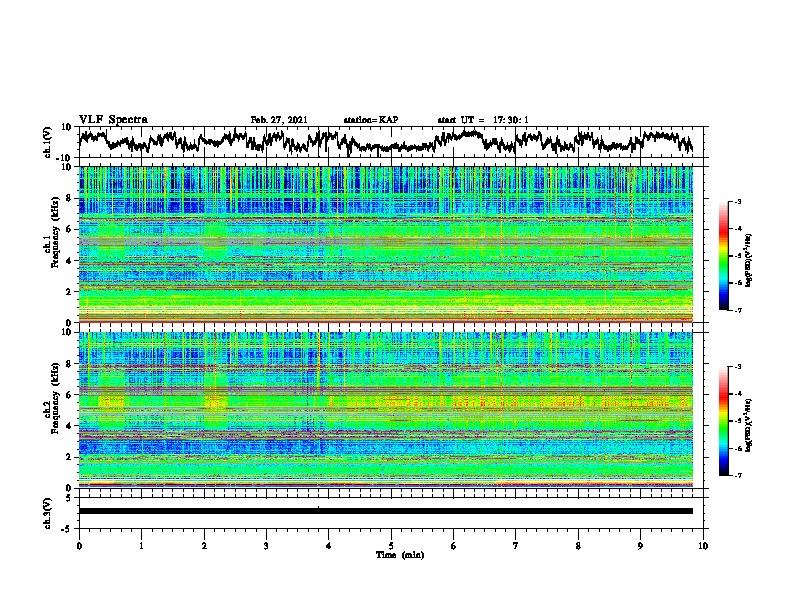Screen dimensions: 792x612
Task: Click the upper colorbar PSD unit label
Action: coord(748,261)
